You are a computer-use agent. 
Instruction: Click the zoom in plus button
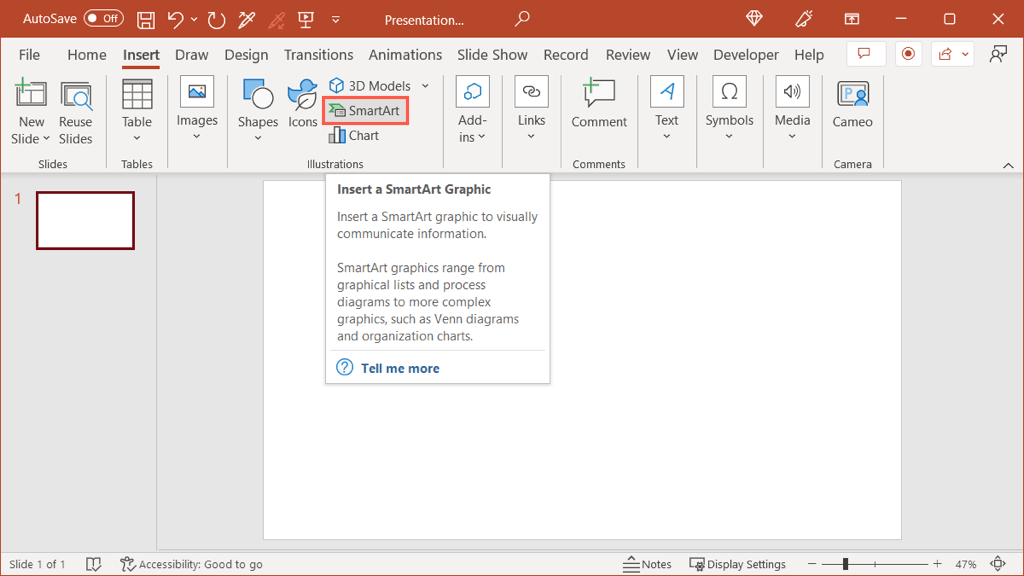(937, 564)
